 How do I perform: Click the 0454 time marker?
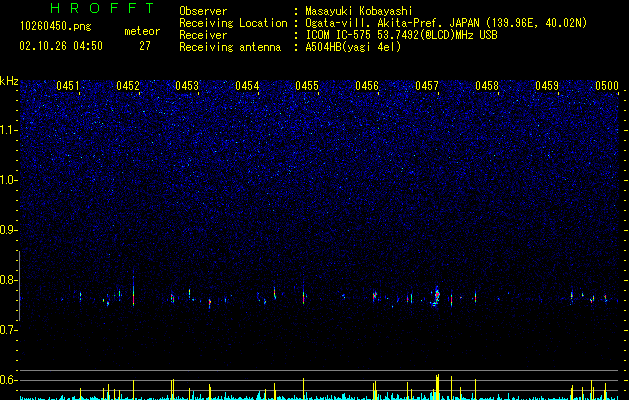coord(247,86)
